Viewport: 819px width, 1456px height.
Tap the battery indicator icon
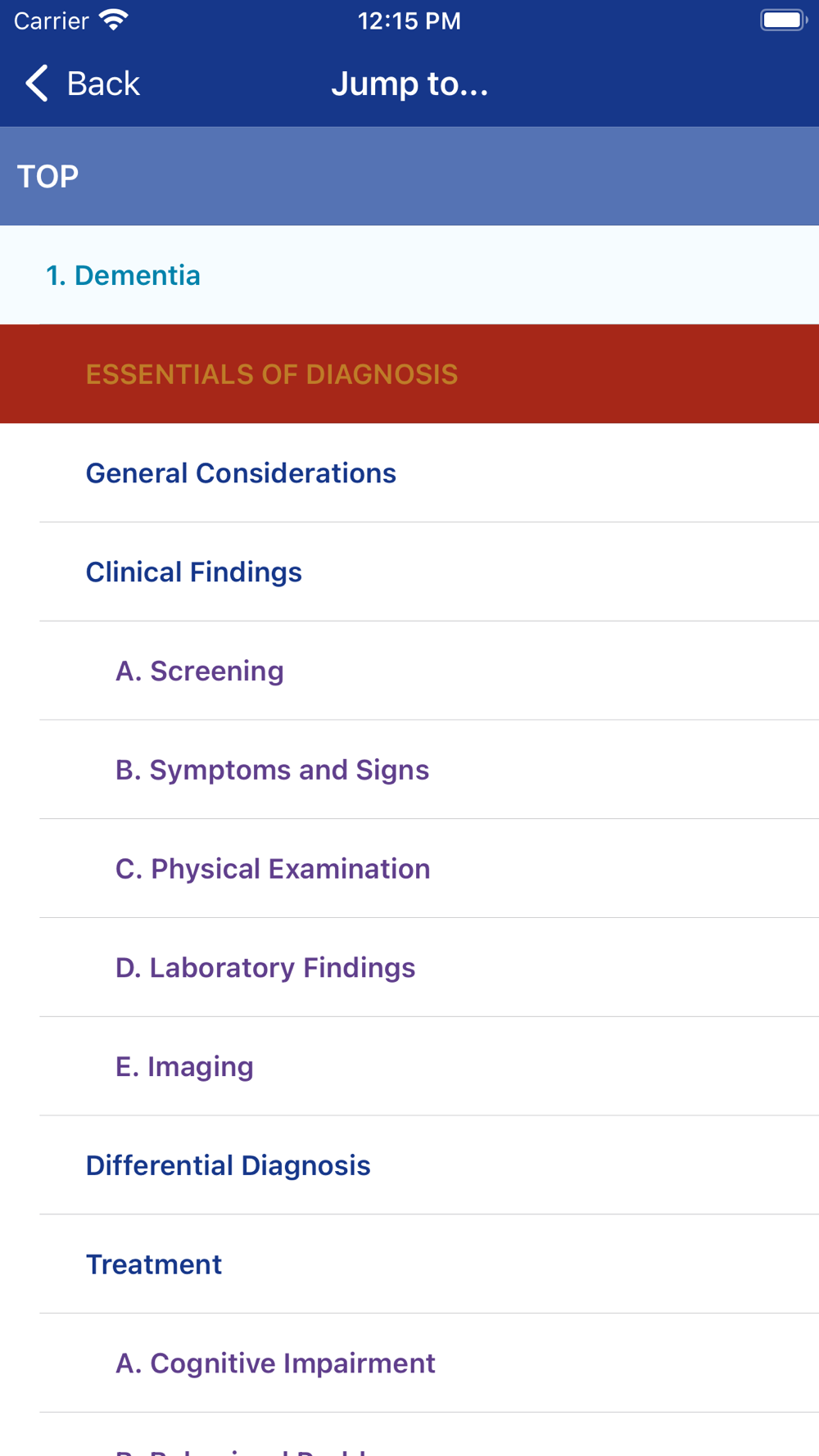point(783,20)
